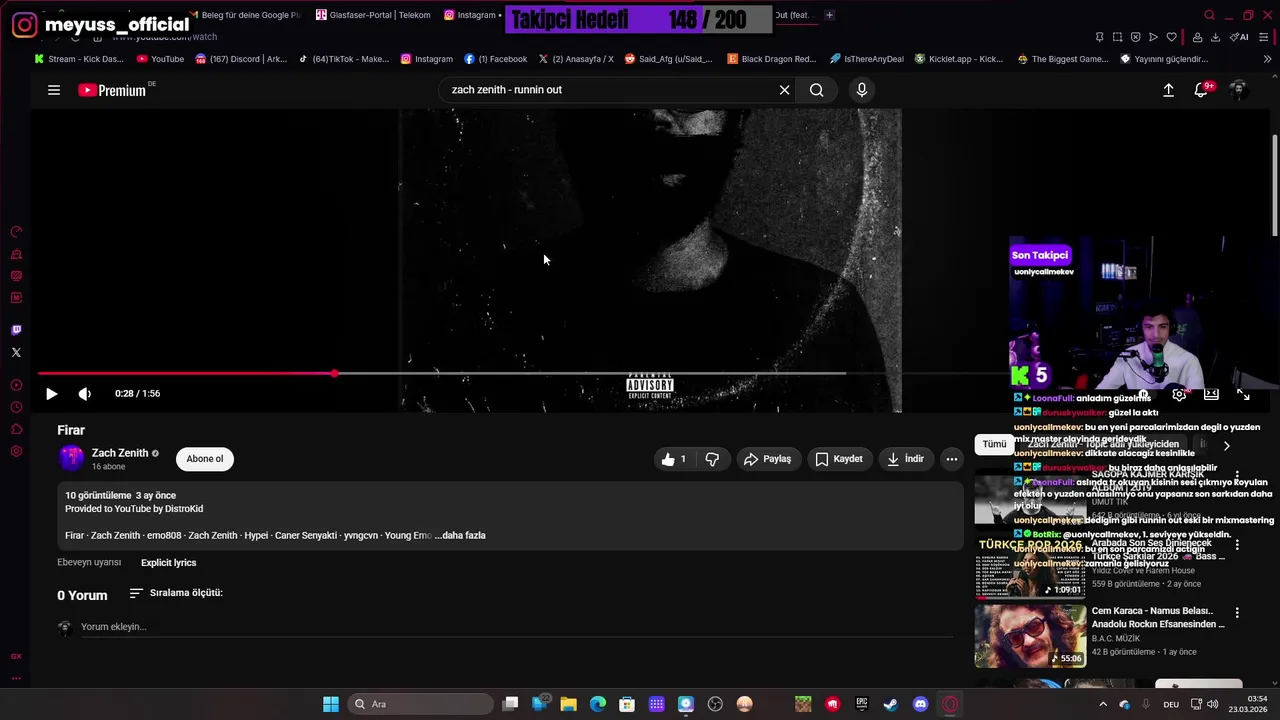The width and height of the screenshot is (1280, 720).
Task: Open X in the Opera sidebar
Action: 16,352
